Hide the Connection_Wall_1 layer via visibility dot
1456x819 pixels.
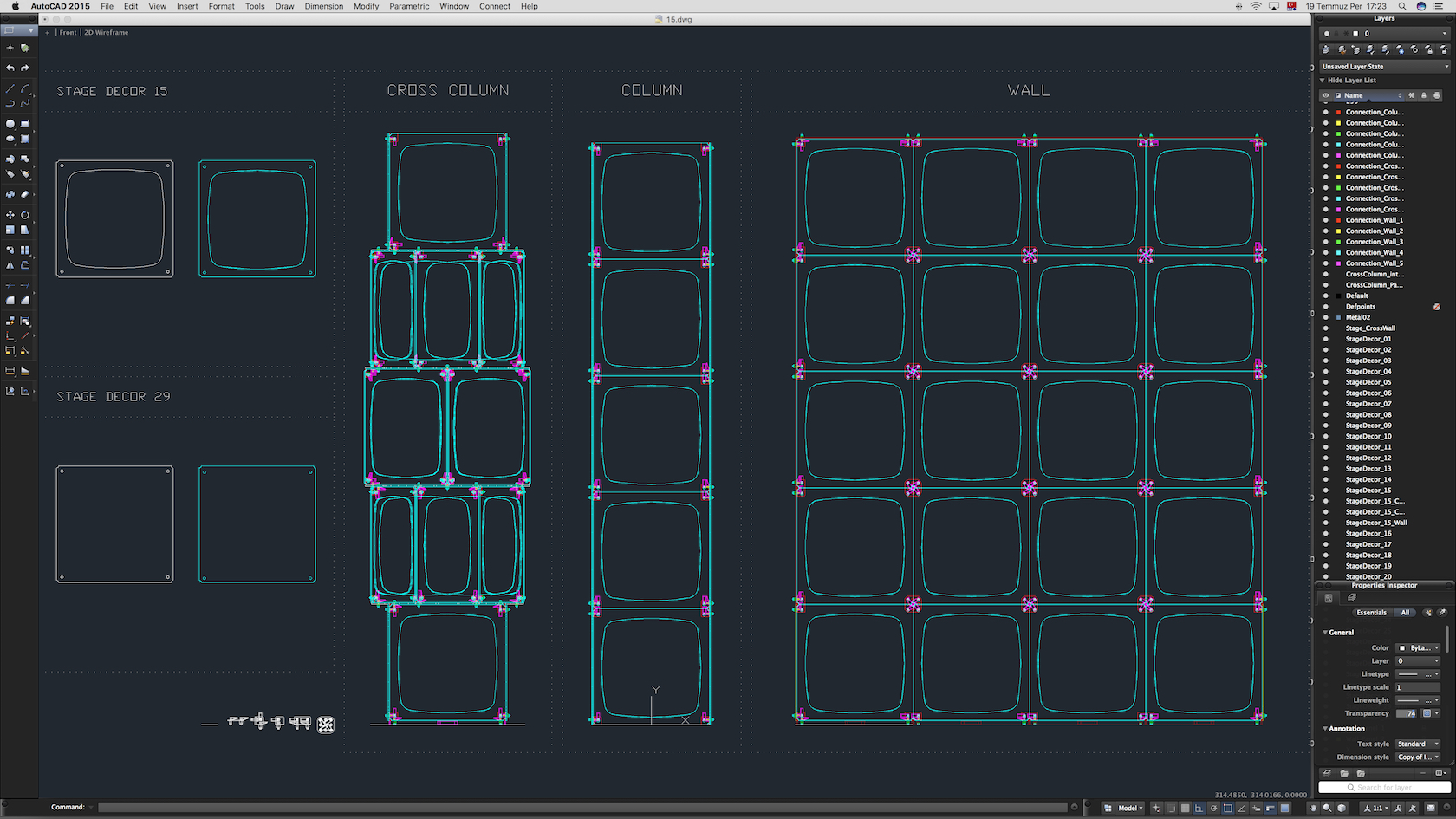coord(1325,220)
